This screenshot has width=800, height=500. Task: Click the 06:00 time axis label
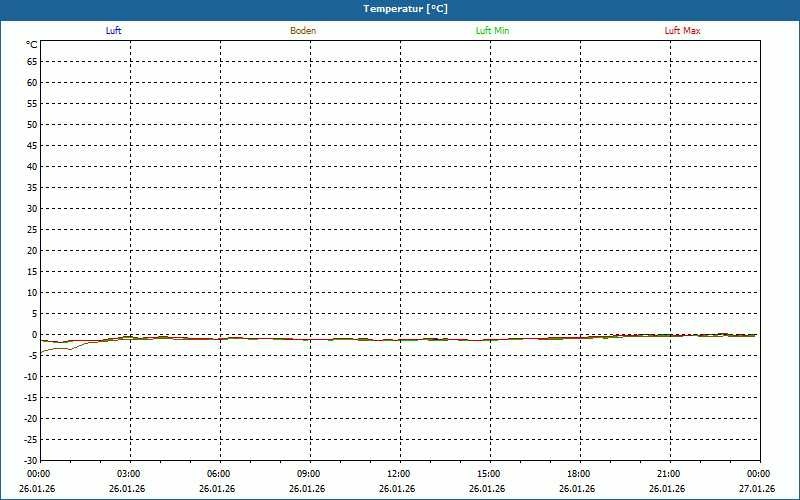(218, 474)
